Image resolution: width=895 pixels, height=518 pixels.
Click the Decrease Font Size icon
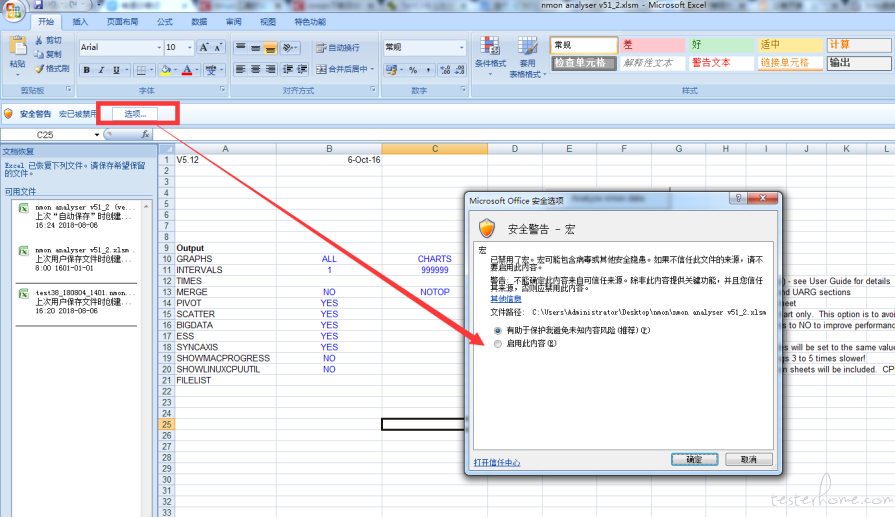218,47
